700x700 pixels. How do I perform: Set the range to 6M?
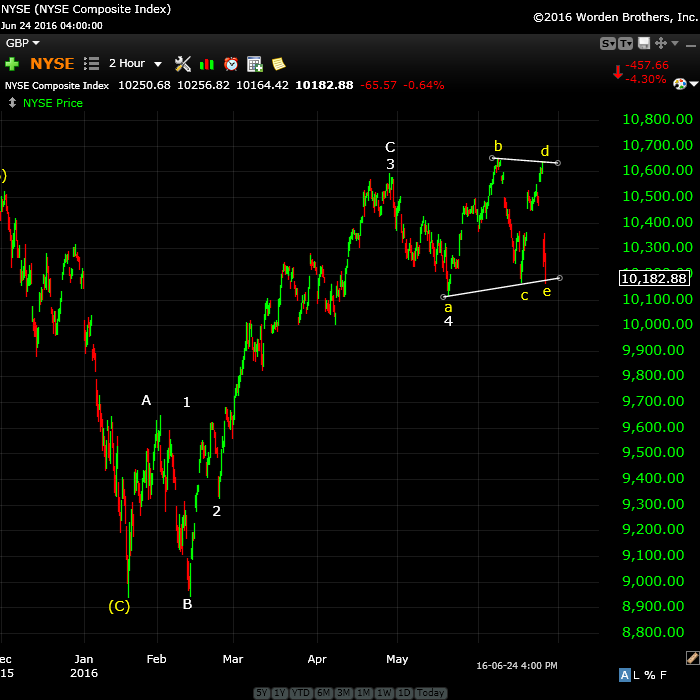tap(324, 692)
